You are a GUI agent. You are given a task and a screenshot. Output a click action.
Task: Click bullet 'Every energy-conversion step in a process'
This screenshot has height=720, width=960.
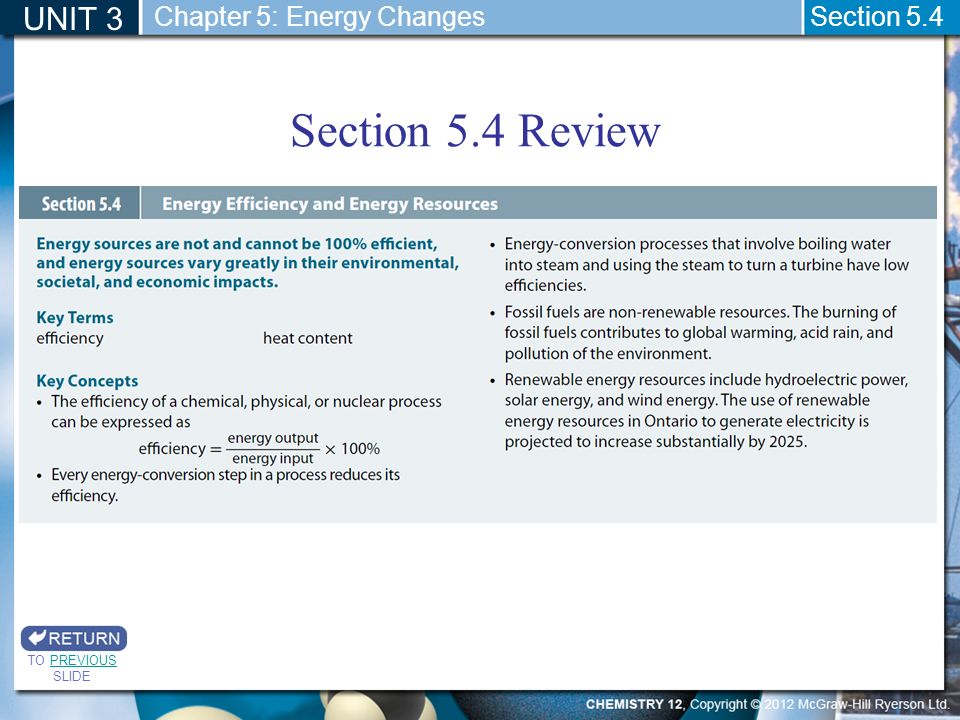point(225,485)
